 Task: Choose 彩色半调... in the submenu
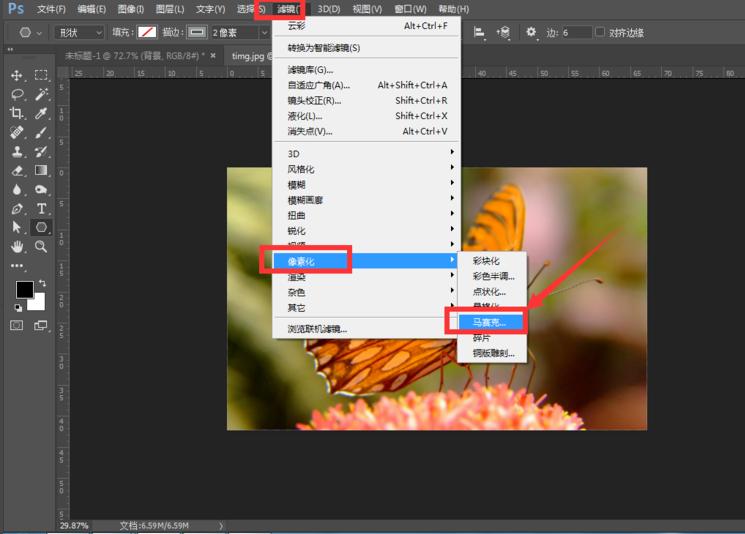pyautogui.click(x=492, y=276)
